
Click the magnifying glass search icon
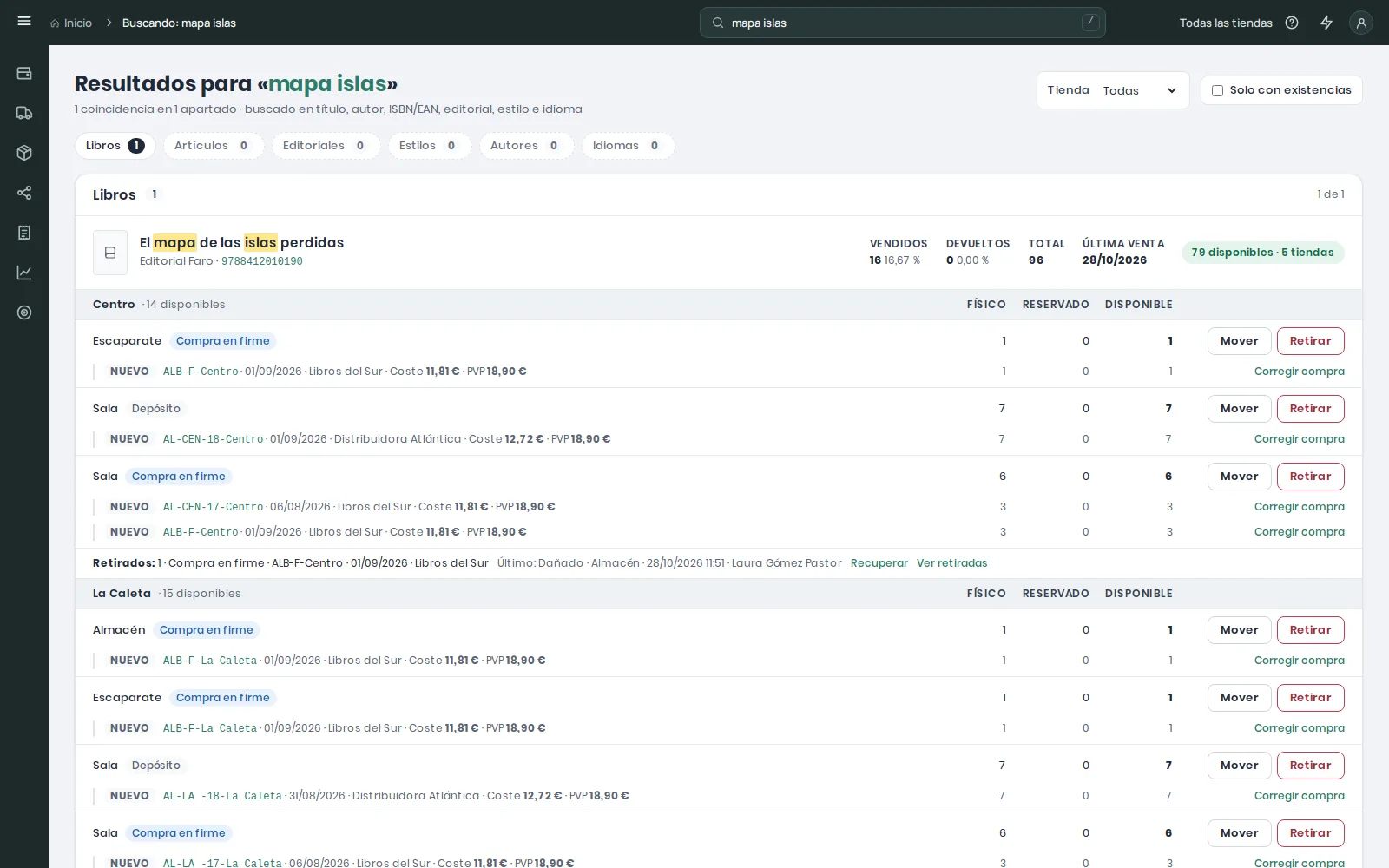pos(718,23)
